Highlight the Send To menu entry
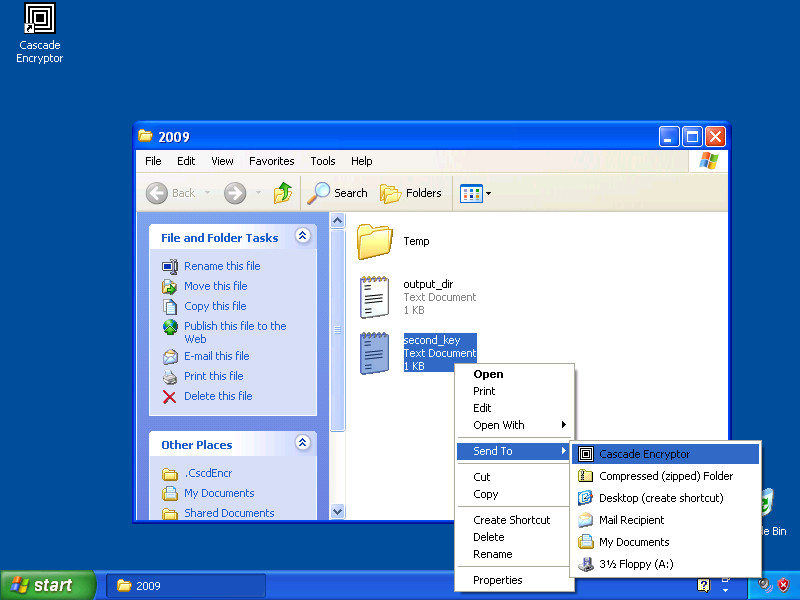Viewport: 800px width, 600px height. pos(514,451)
